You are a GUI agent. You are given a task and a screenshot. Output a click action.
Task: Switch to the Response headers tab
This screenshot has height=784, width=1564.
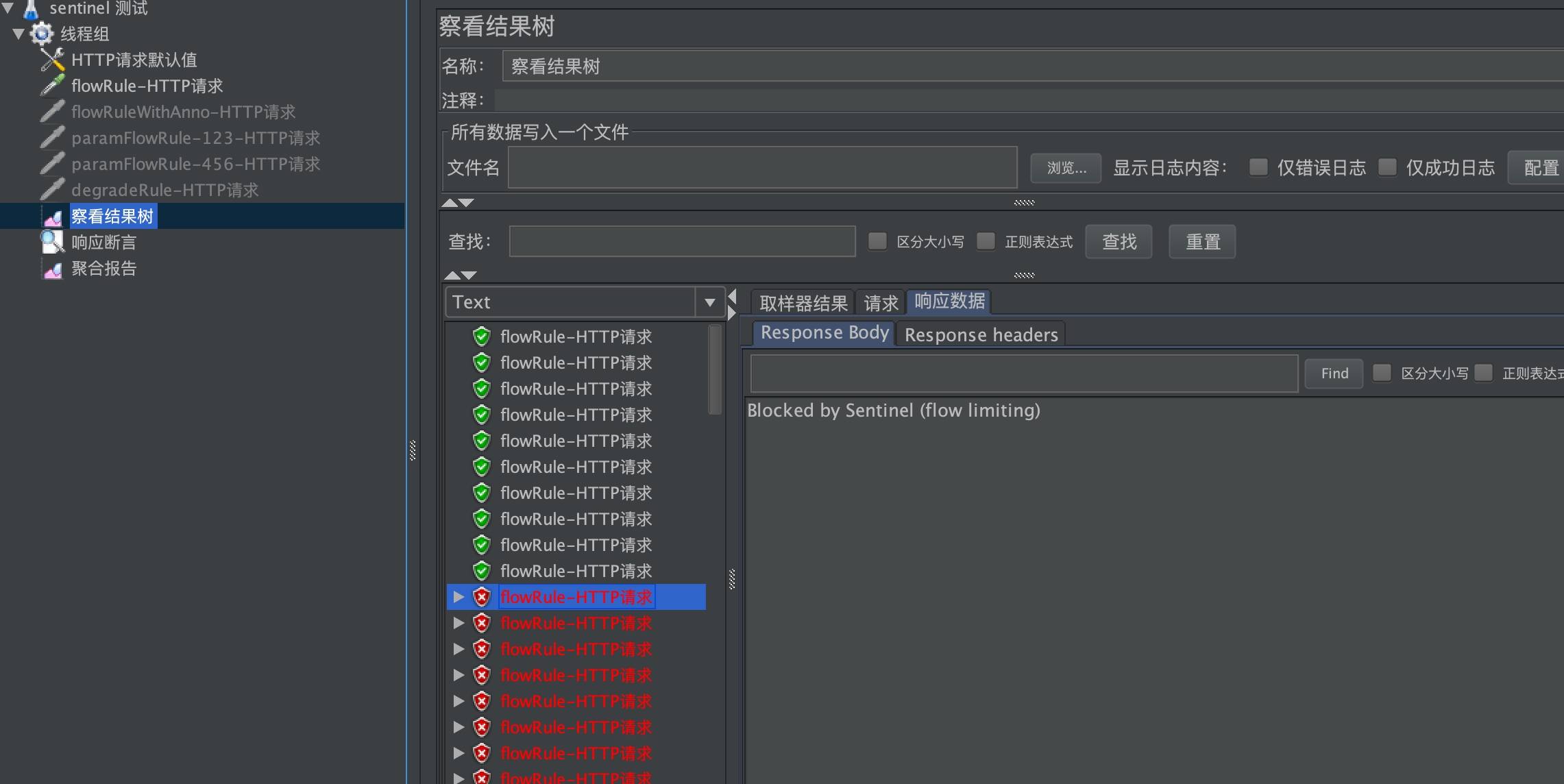981,334
